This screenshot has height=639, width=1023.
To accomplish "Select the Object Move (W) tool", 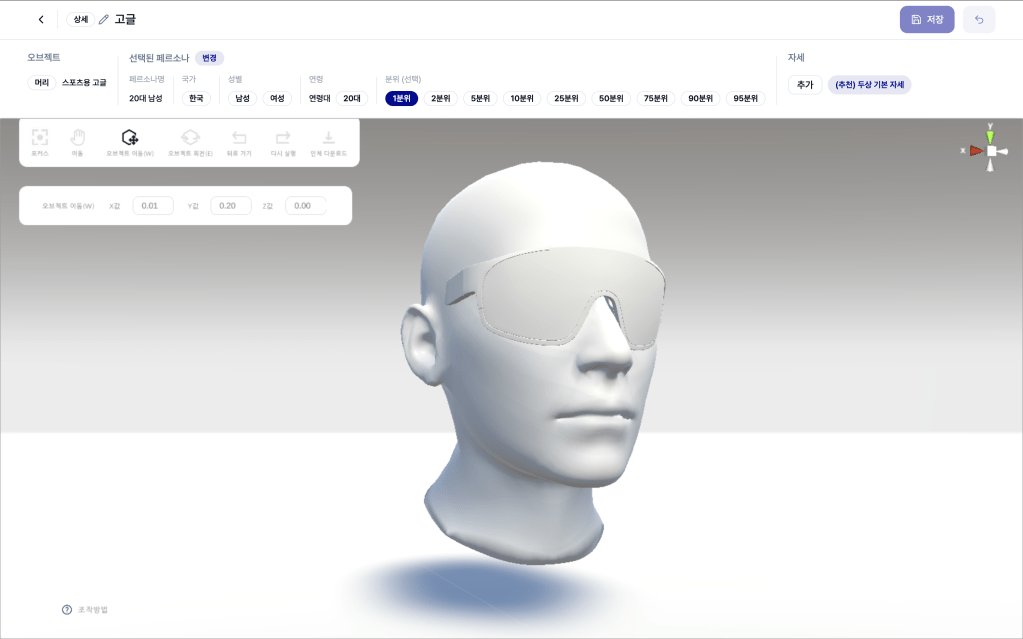I will click(130, 141).
